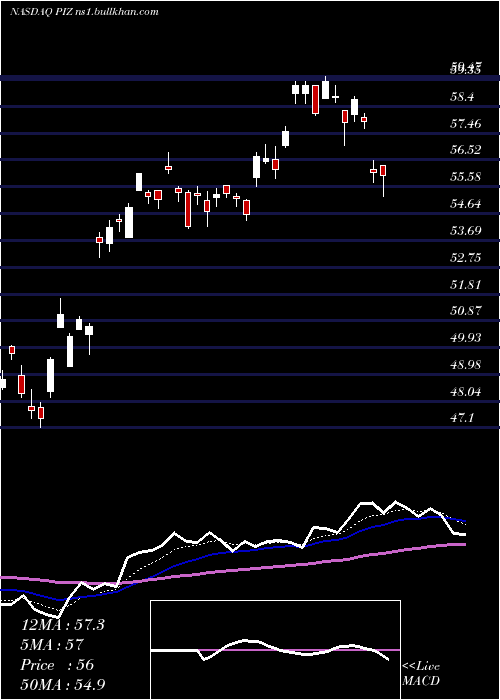Screen dimensions: 500x700
Task: Select the 52.75 price axis label
Action: pyautogui.click(x=466, y=258)
